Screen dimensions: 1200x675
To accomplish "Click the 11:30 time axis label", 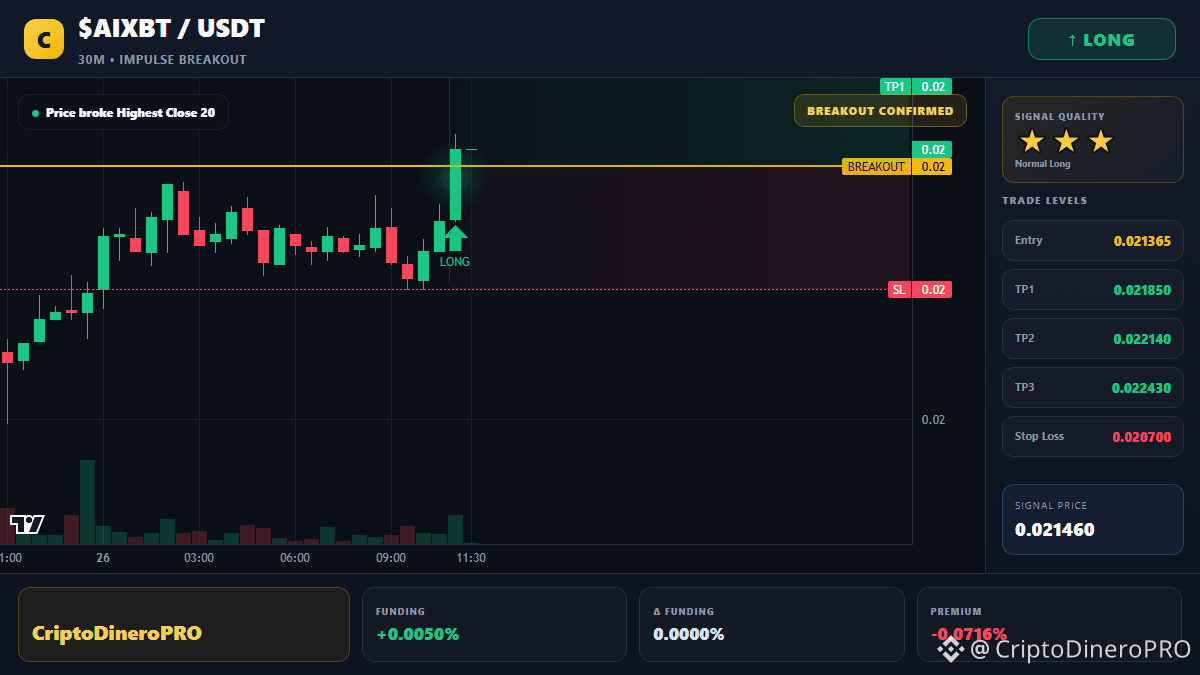I will click(471, 558).
